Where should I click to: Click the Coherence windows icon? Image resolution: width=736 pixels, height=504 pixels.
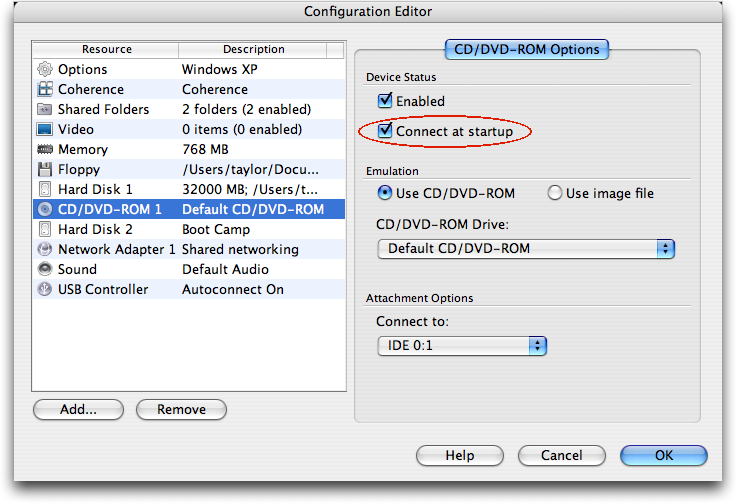[45, 89]
